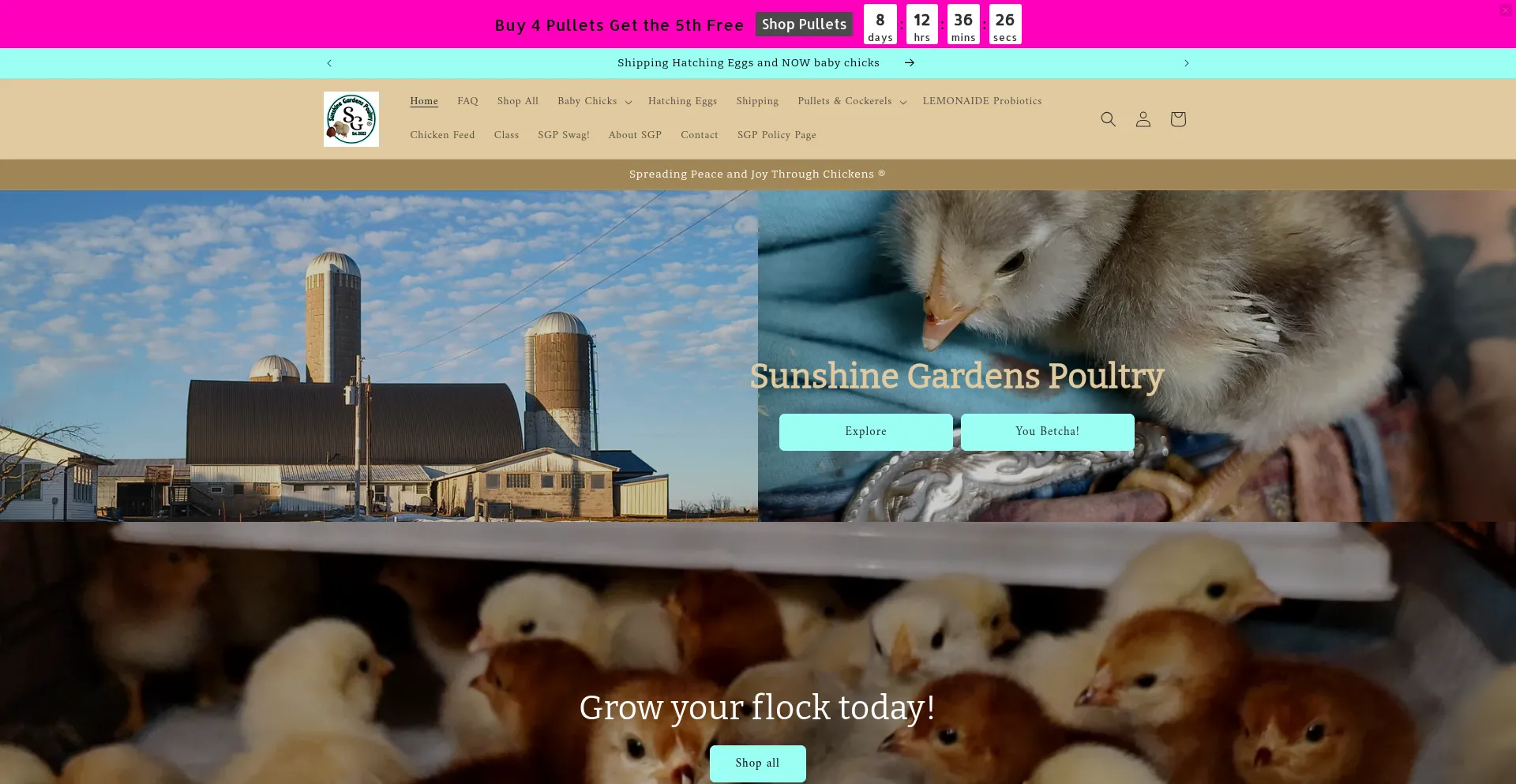Click the Grow your flock today! heading

click(x=758, y=708)
